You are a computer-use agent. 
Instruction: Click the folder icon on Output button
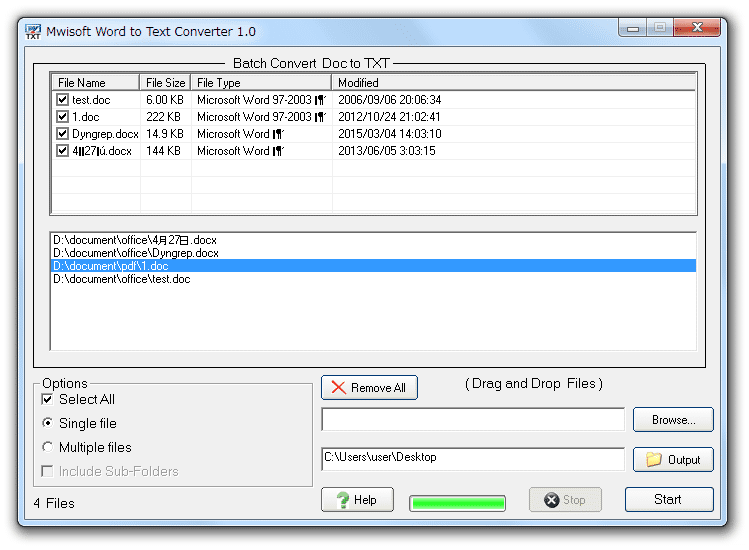point(654,459)
